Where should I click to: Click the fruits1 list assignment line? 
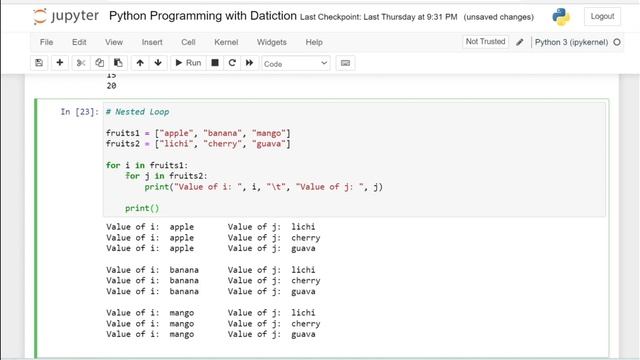coord(198,133)
